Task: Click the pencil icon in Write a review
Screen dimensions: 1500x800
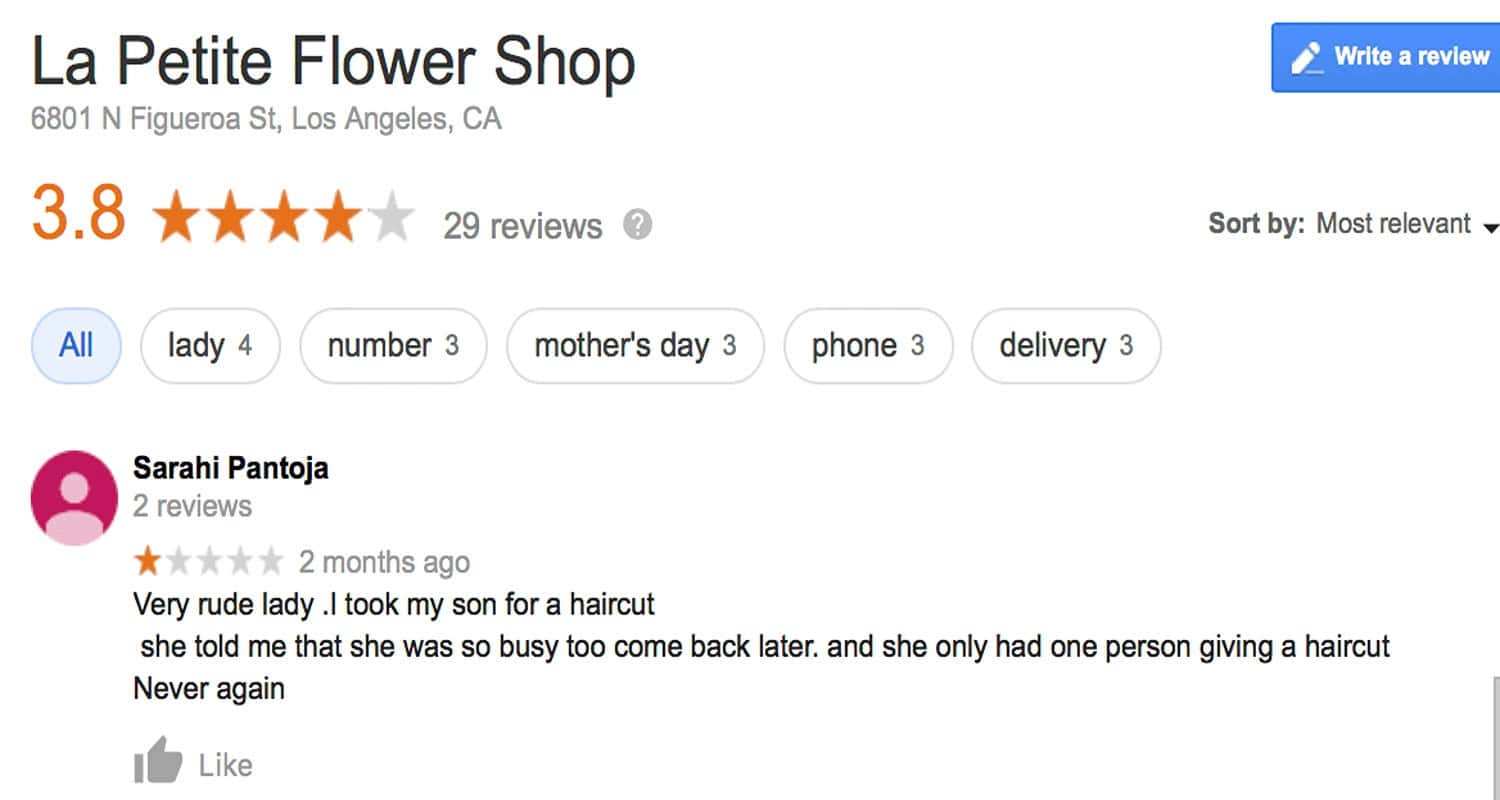Action: pyautogui.click(x=1306, y=57)
